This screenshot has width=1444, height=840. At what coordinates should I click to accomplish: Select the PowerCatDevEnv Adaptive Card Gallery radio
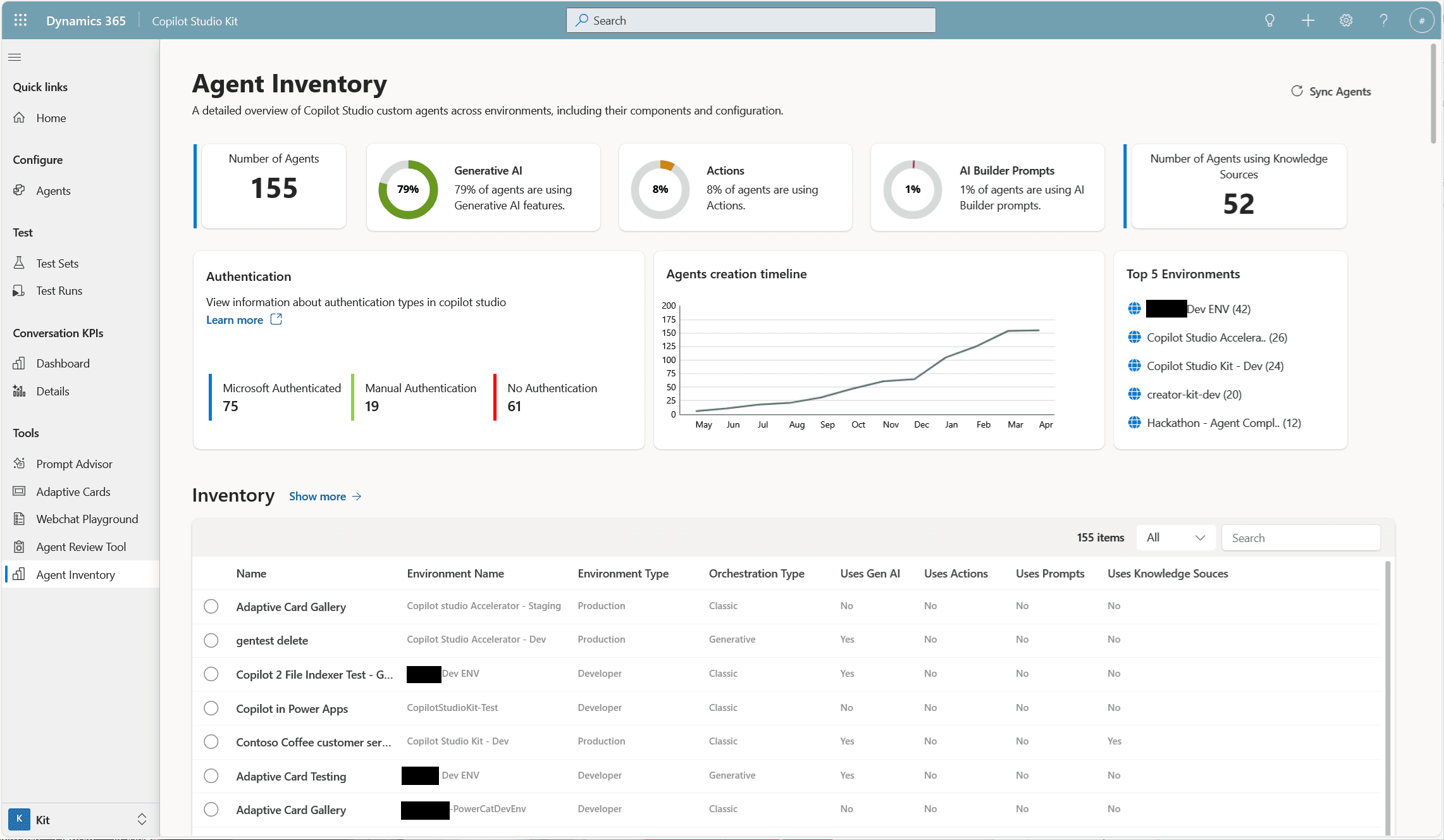pos(211,810)
